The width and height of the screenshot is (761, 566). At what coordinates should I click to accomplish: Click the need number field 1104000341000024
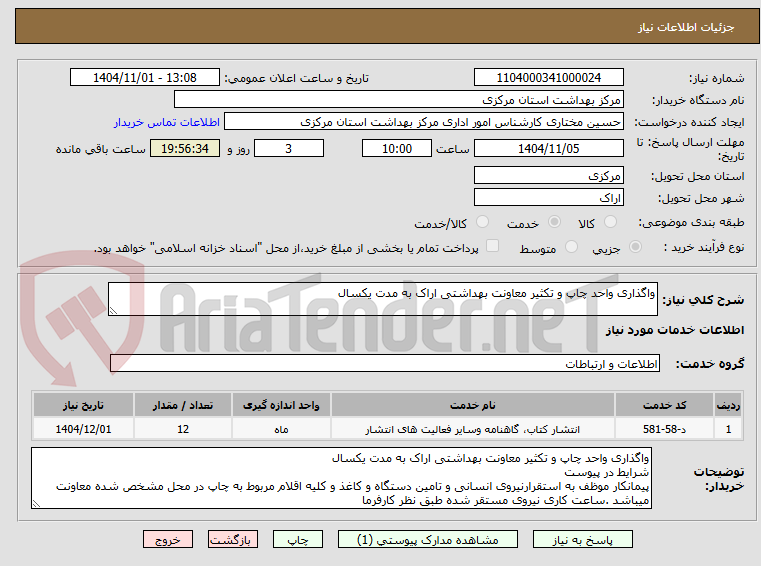coord(548,78)
